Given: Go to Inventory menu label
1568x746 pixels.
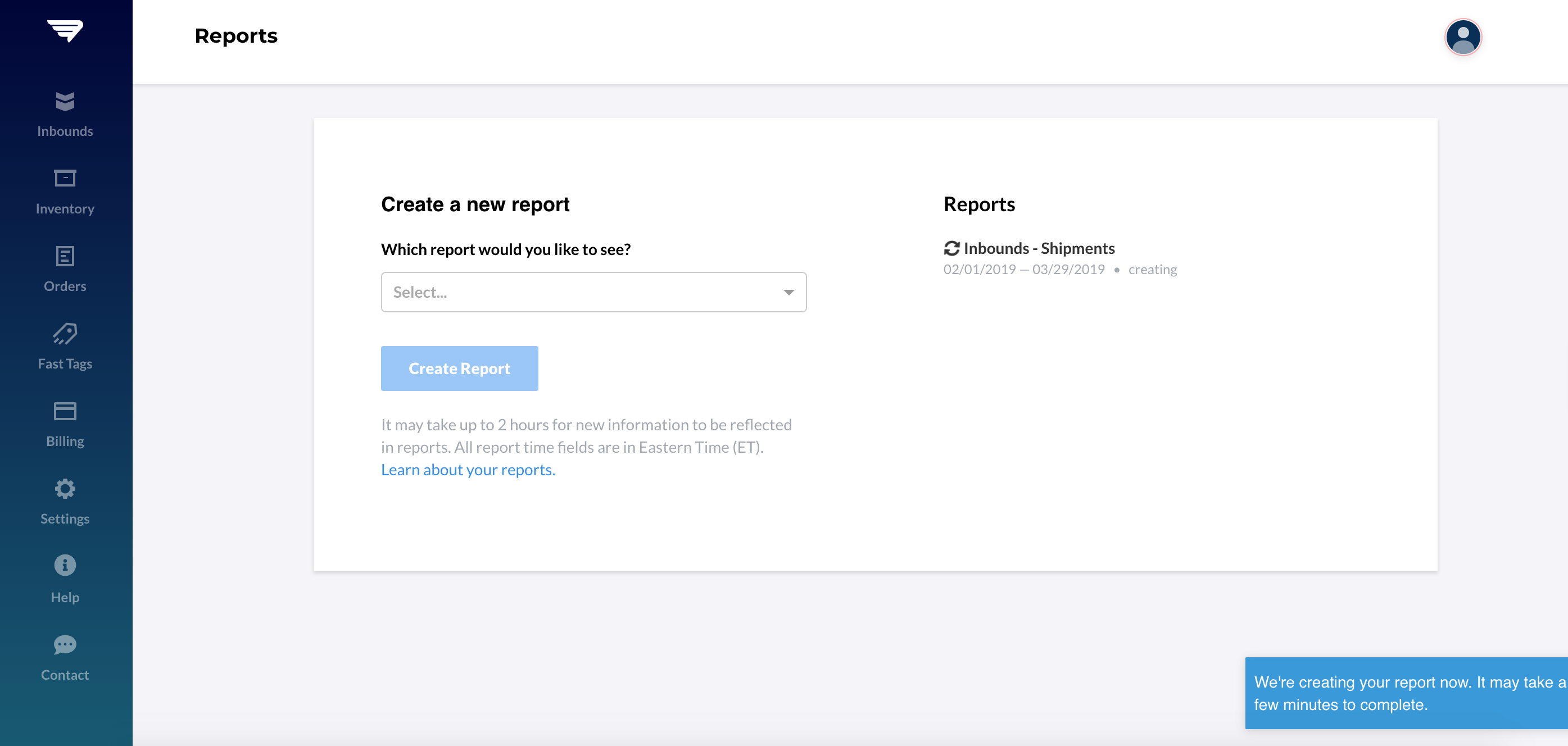Looking at the screenshot, I should tap(65, 209).
